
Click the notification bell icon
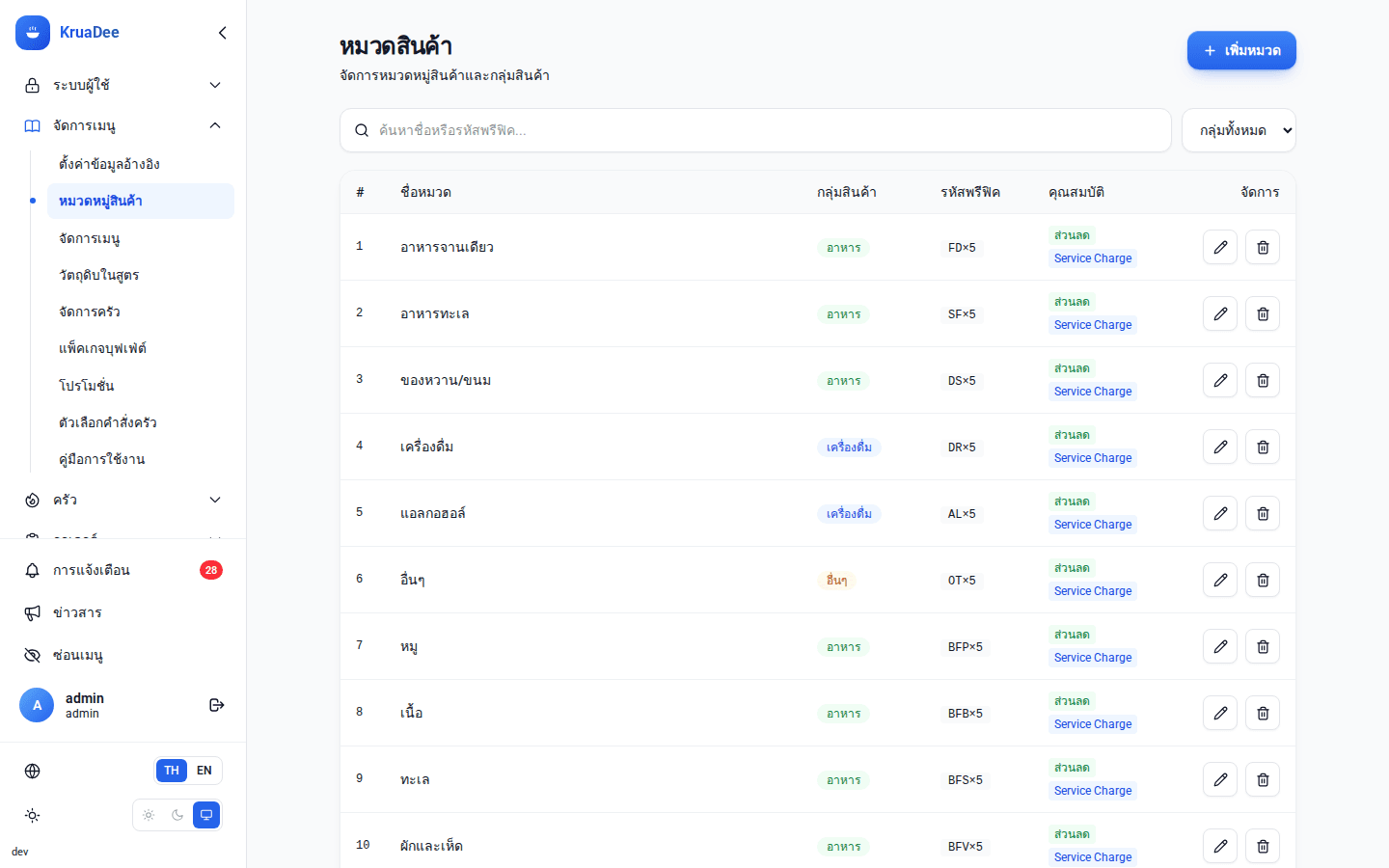[x=32, y=571]
